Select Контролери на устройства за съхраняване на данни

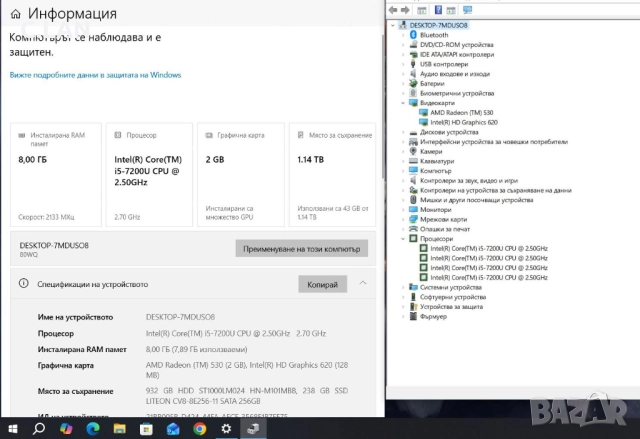point(496,191)
